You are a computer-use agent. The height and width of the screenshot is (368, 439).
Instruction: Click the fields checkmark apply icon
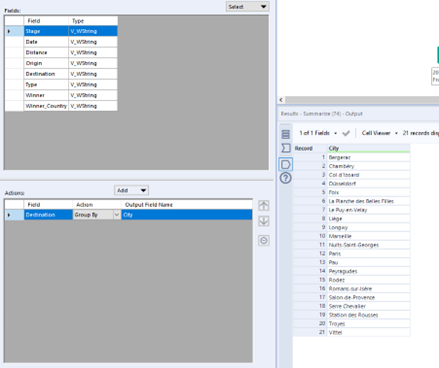(x=346, y=133)
